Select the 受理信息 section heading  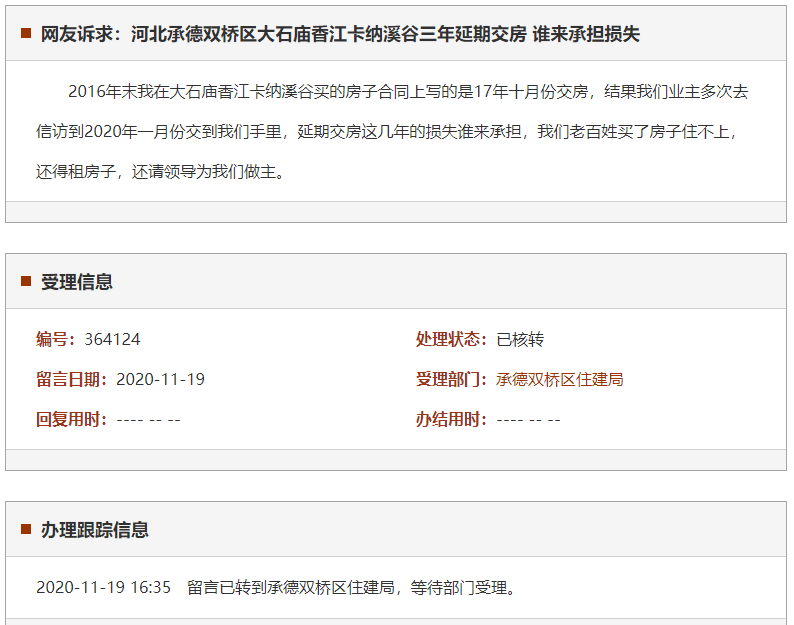tap(77, 282)
